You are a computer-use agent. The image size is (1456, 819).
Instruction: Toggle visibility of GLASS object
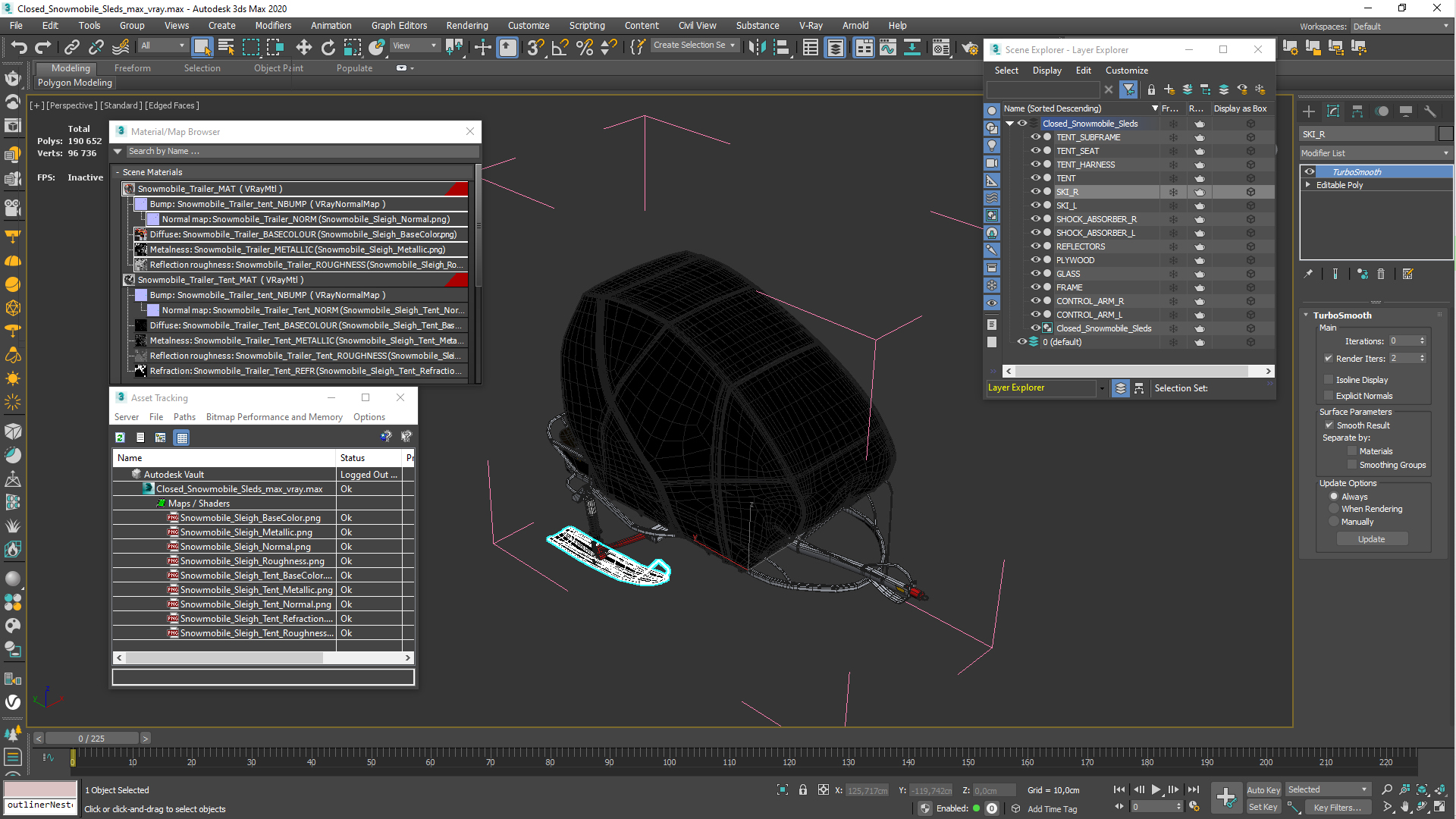(x=1035, y=274)
